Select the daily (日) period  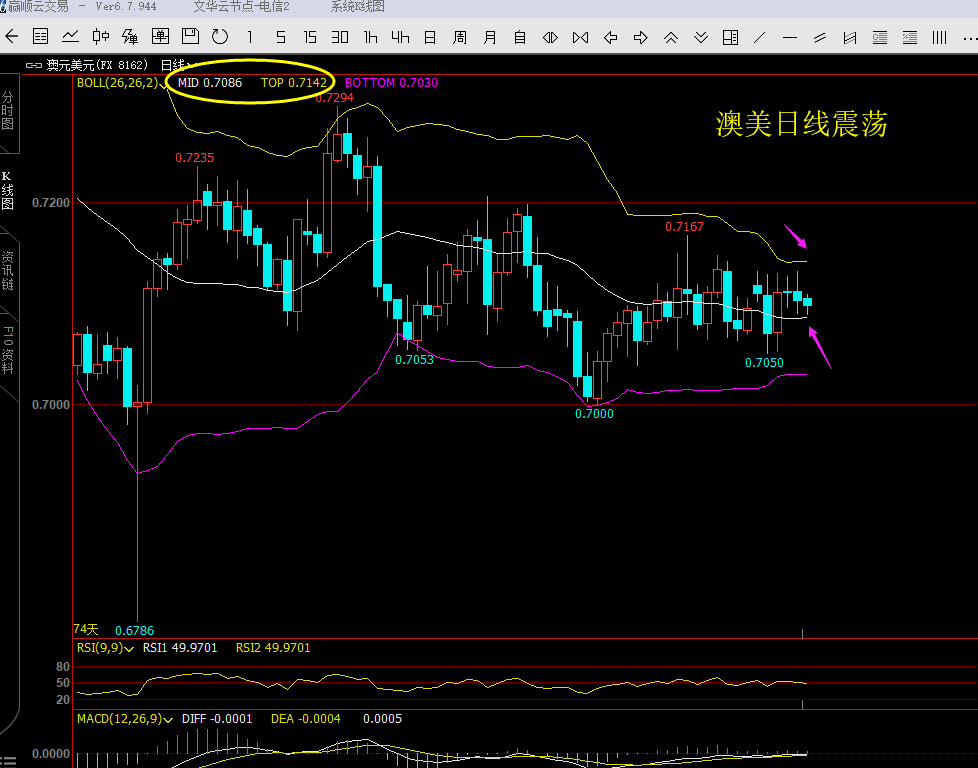click(430, 37)
